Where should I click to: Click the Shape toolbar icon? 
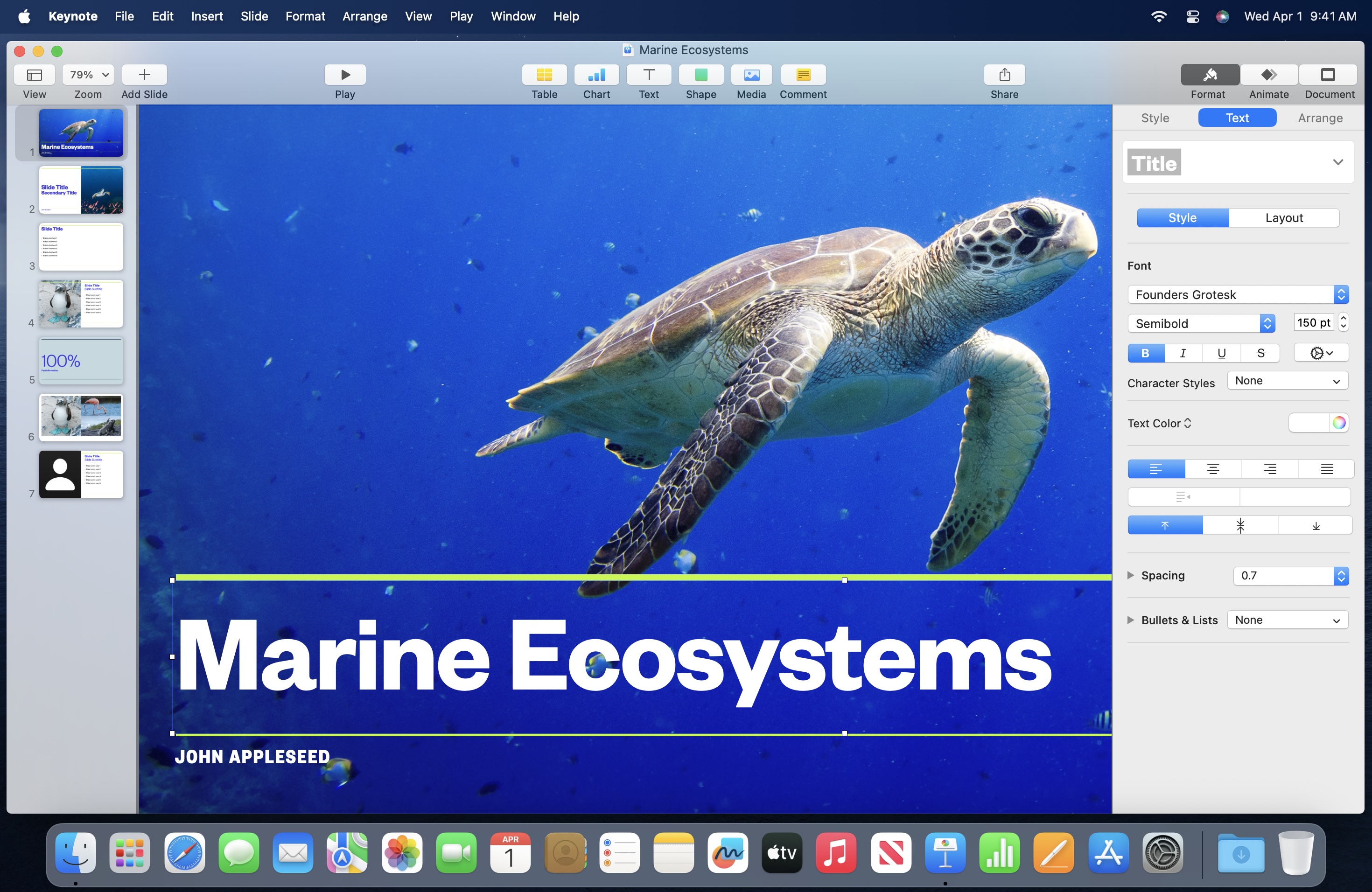[x=700, y=75]
